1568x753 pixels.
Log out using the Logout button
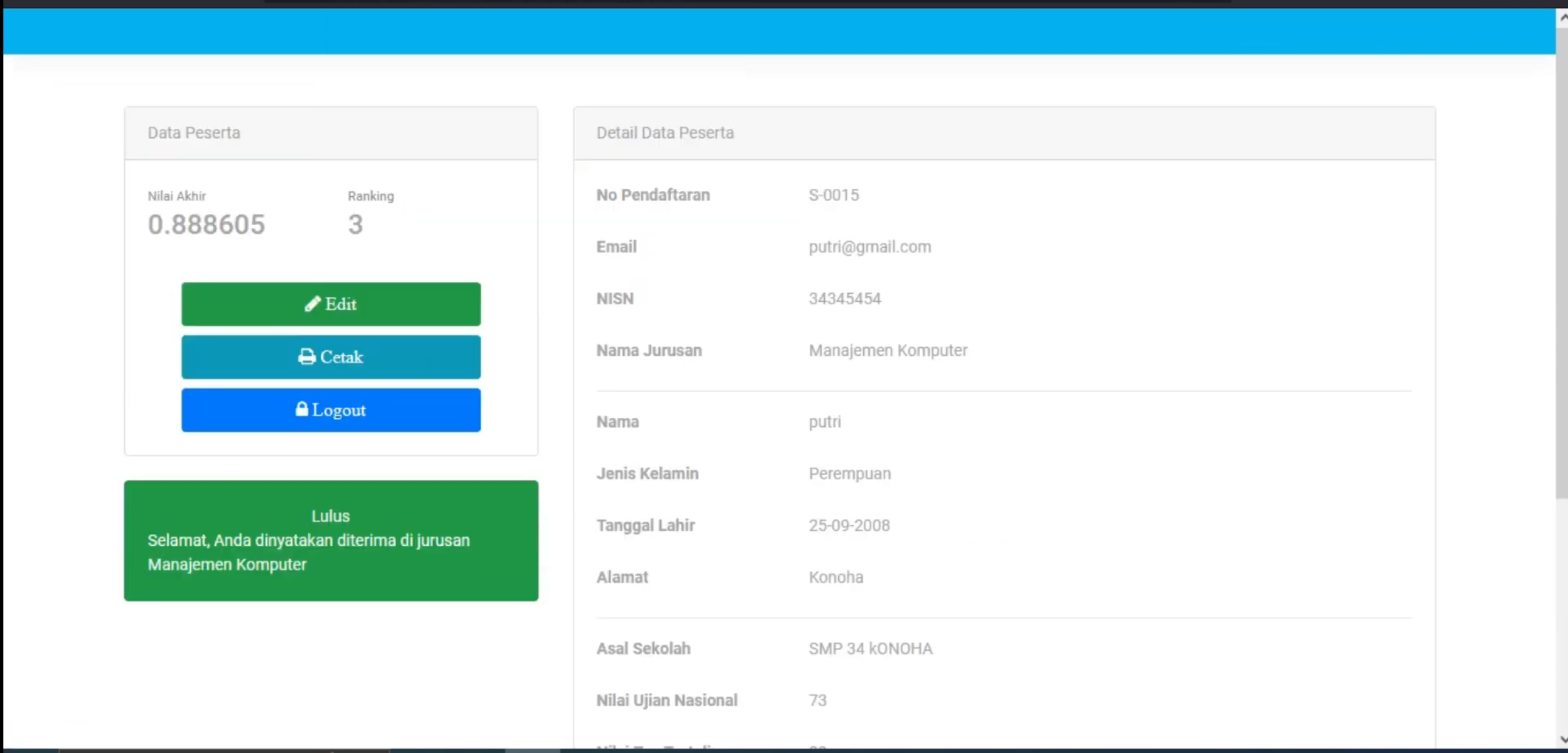pyautogui.click(x=331, y=410)
